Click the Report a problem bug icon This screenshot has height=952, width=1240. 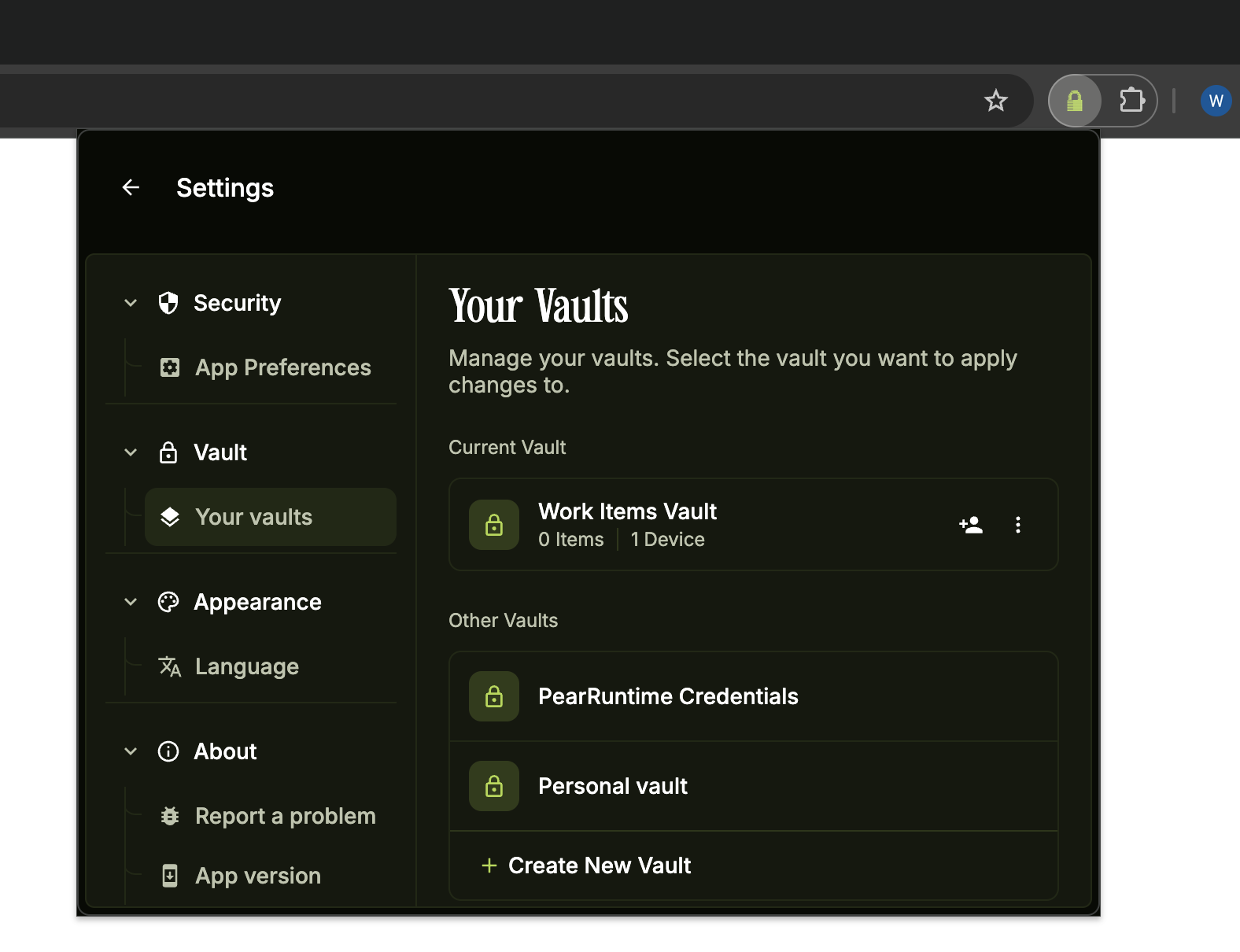(x=170, y=816)
